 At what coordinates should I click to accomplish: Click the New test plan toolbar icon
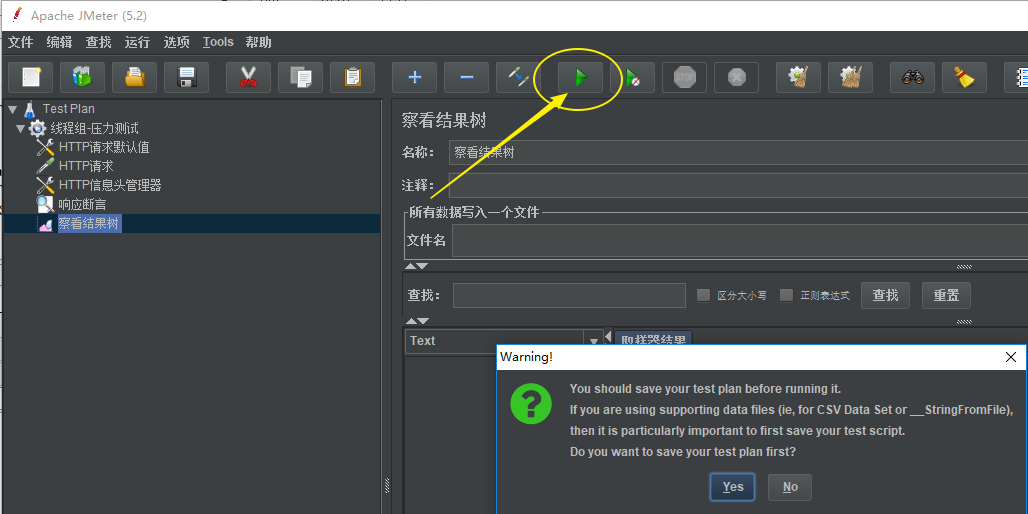30,77
